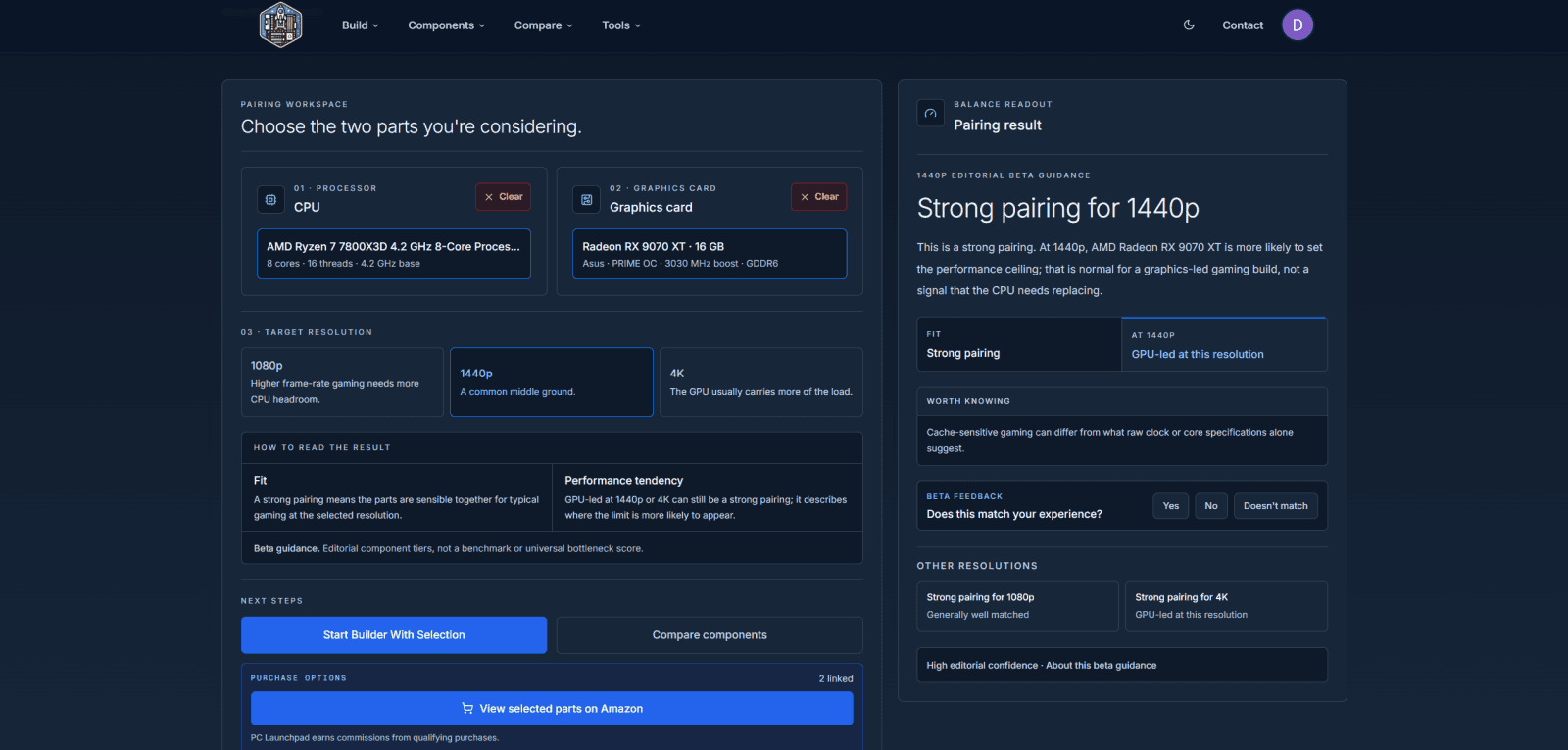
Task: Expand the Components menu dropdown
Action: (x=446, y=25)
